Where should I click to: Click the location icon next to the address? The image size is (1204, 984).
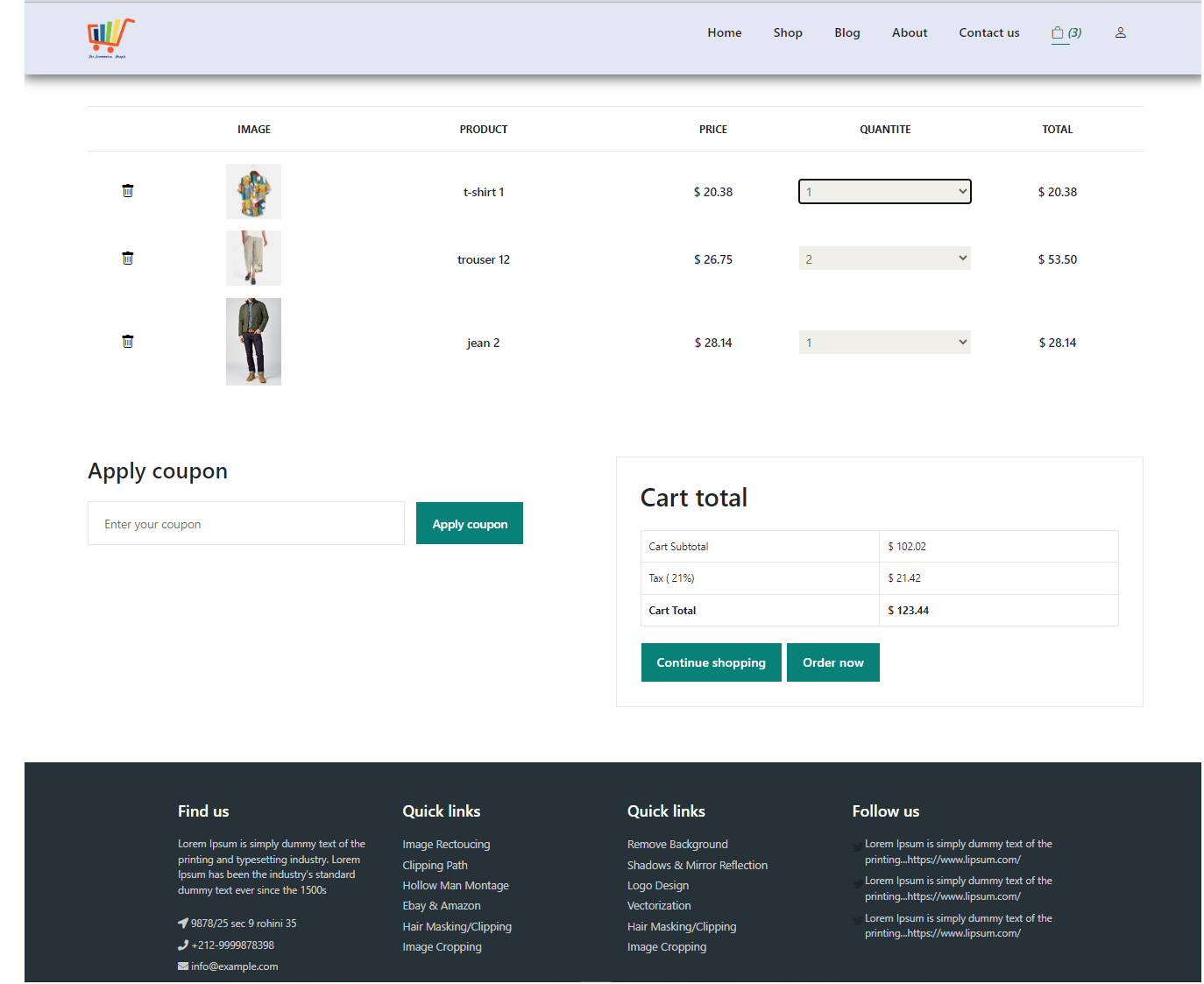coord(183,923)
